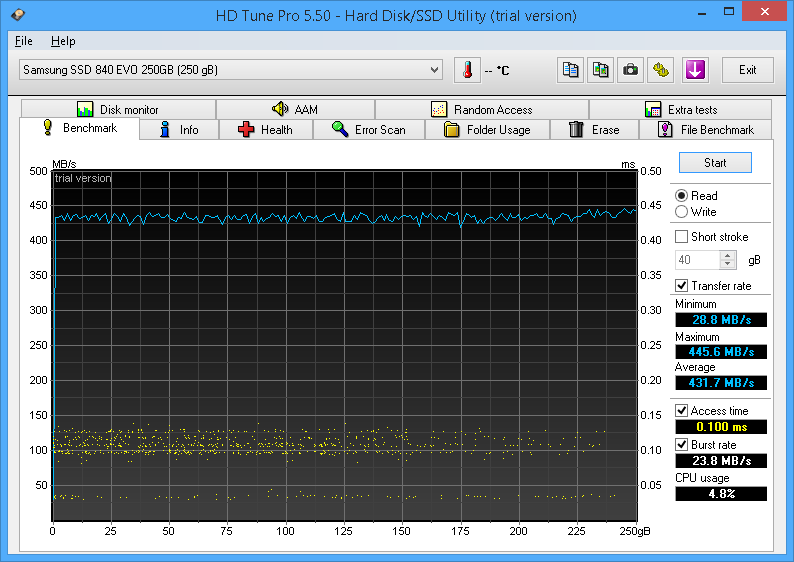Minimize the HD Tune Pro window

point(702,12)
